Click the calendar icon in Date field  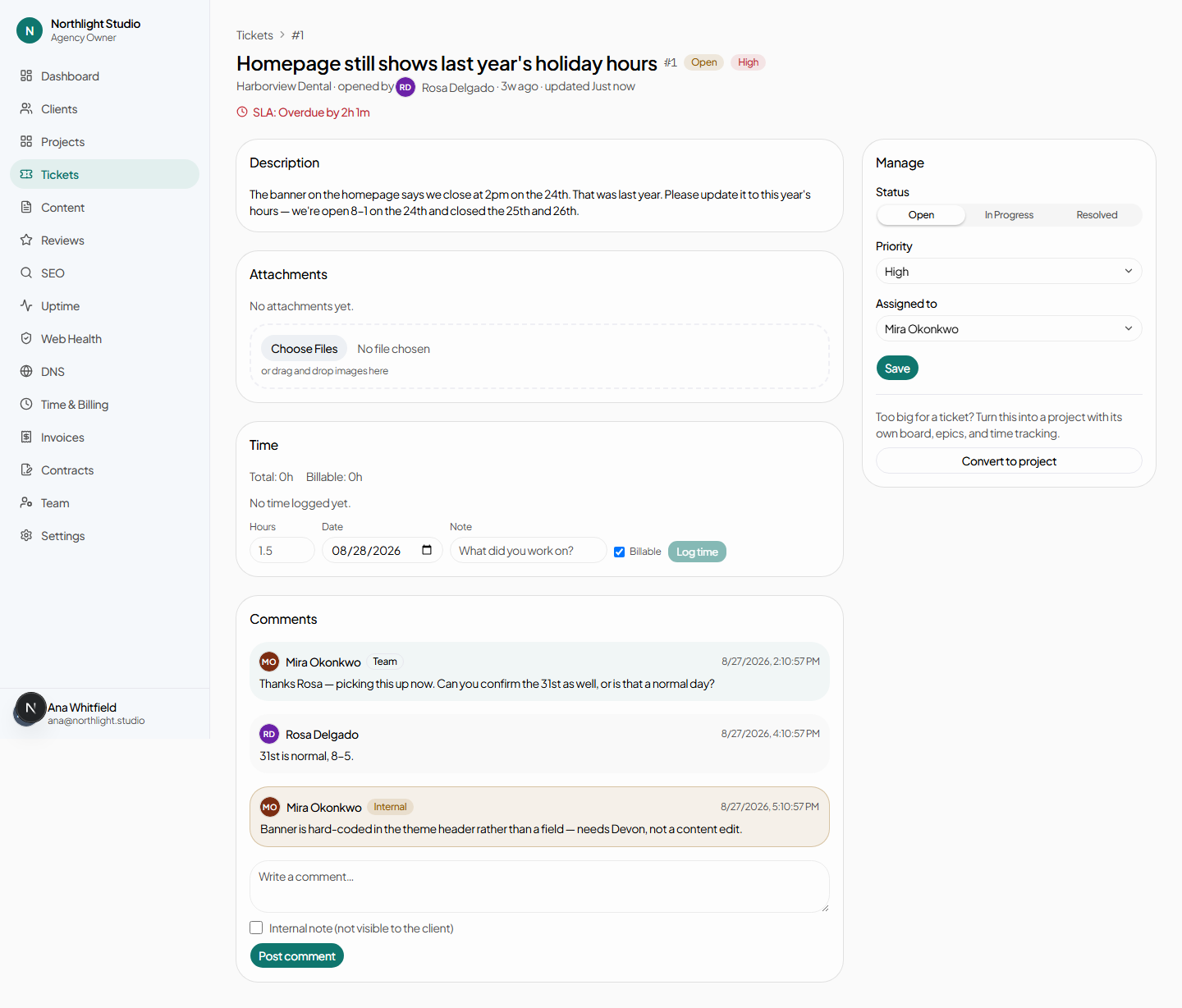pos(427,550)
